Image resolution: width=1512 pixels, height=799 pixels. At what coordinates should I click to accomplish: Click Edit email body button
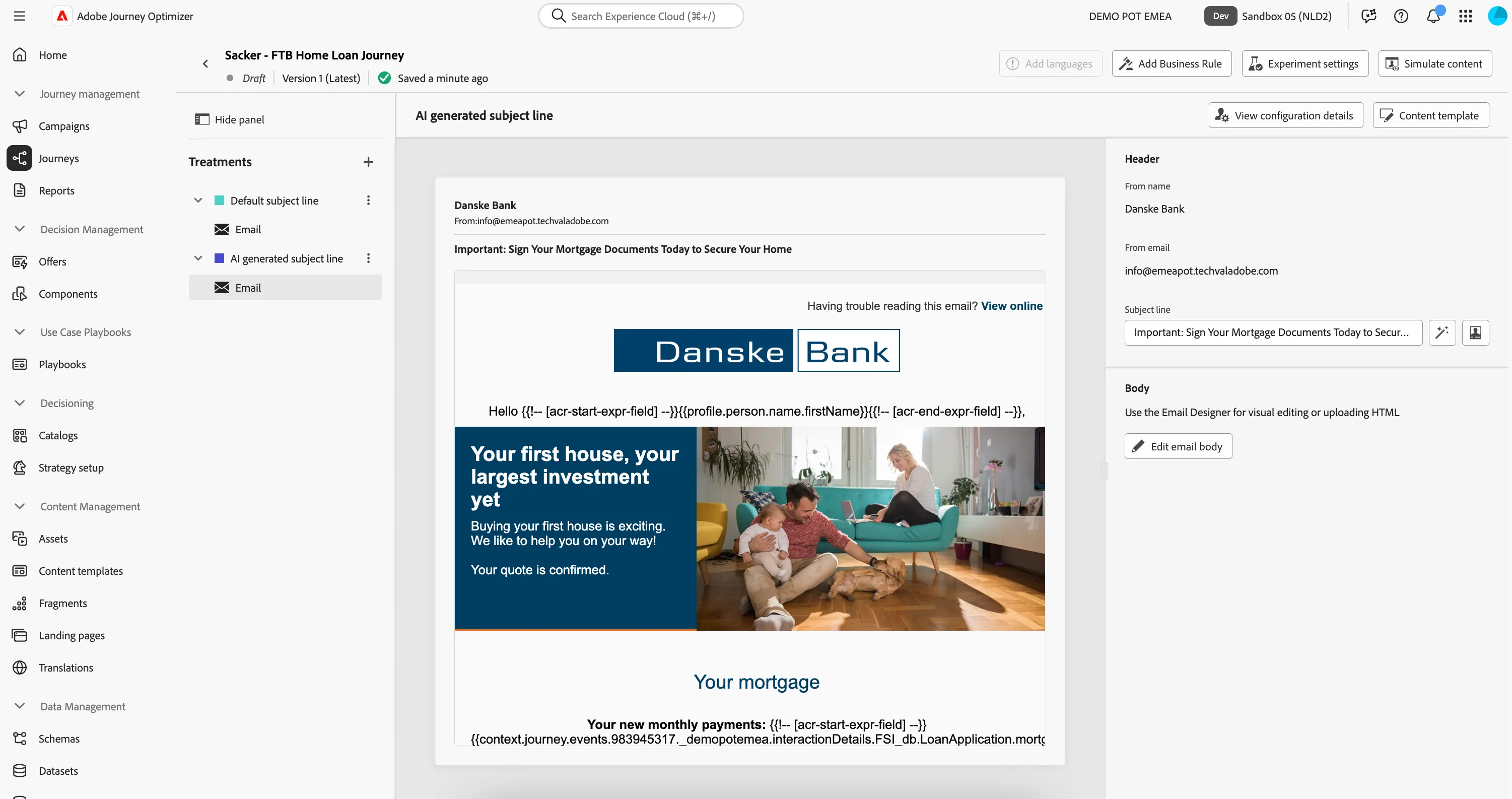point(1178,446)
